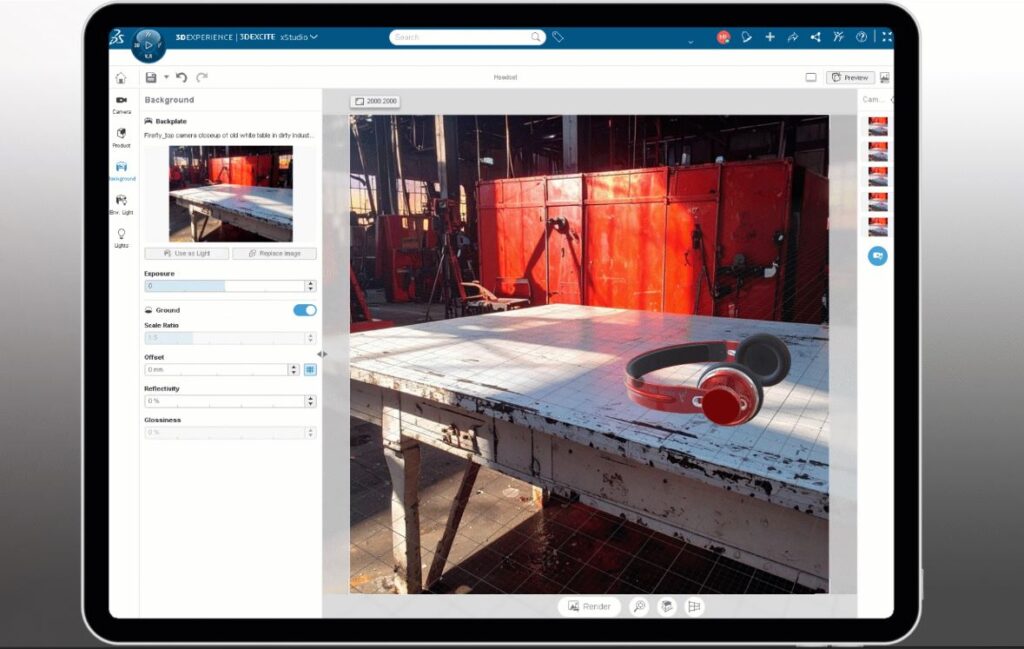Toggle the Ground switch off
Screen dimensions: 1024x649
pyautogui.click(x=304, y=310)
